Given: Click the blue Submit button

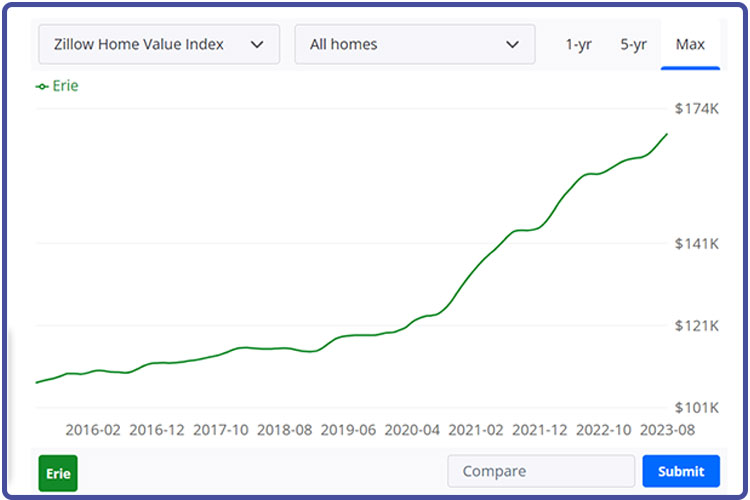Looking at the screenshot, I should [681, 471].
